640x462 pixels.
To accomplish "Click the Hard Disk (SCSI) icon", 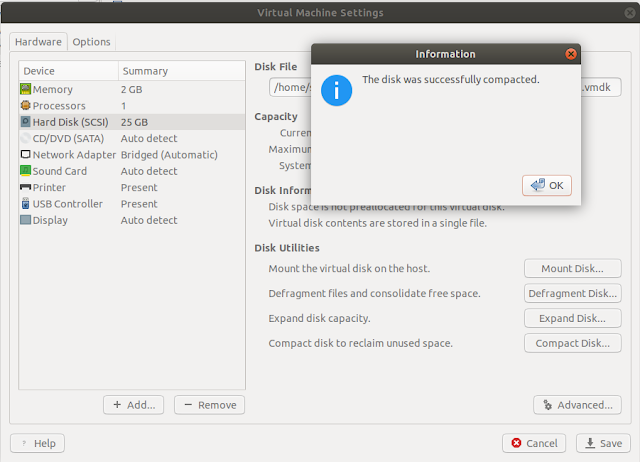I will point(26,122).
